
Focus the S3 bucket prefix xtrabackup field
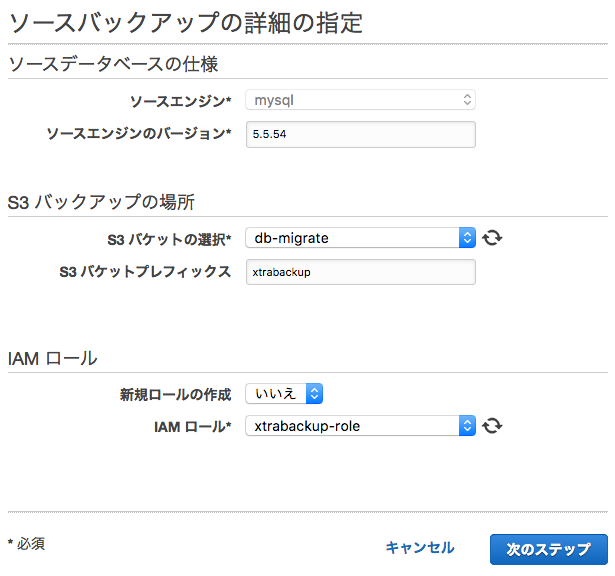pyautogui.click(x=361, y=272)
